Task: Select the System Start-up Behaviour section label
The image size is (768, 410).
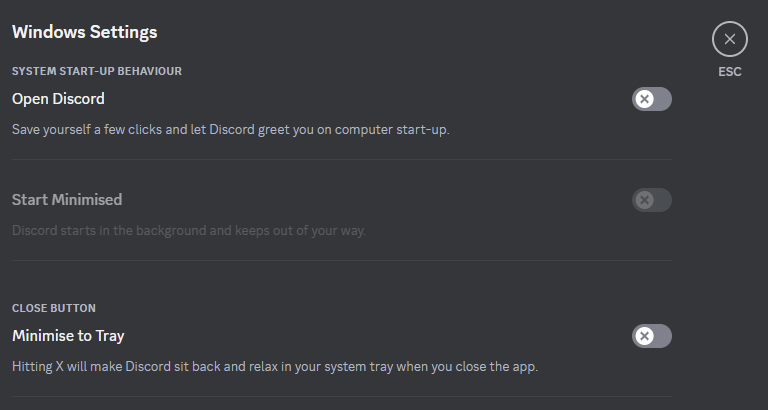Action: [x=97, y=71]
